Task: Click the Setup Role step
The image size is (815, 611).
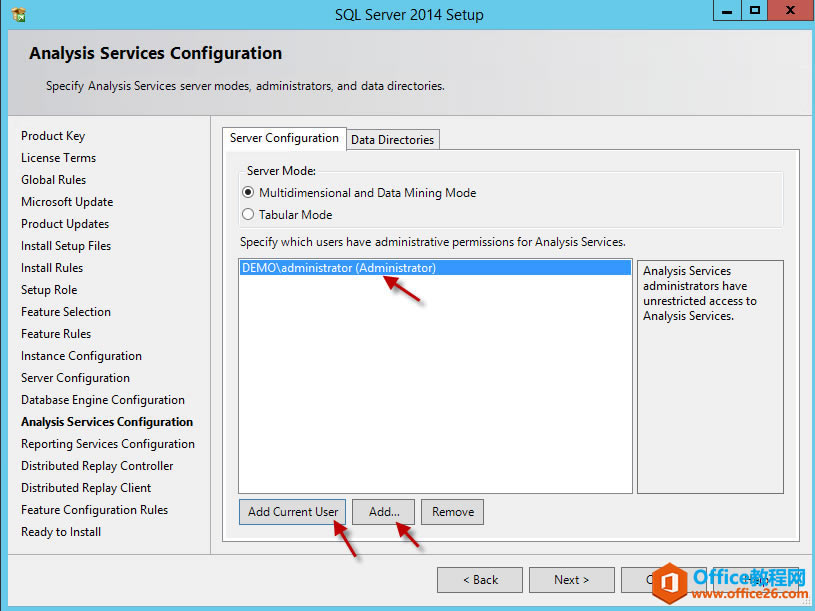Action: [x=49, y=289]
